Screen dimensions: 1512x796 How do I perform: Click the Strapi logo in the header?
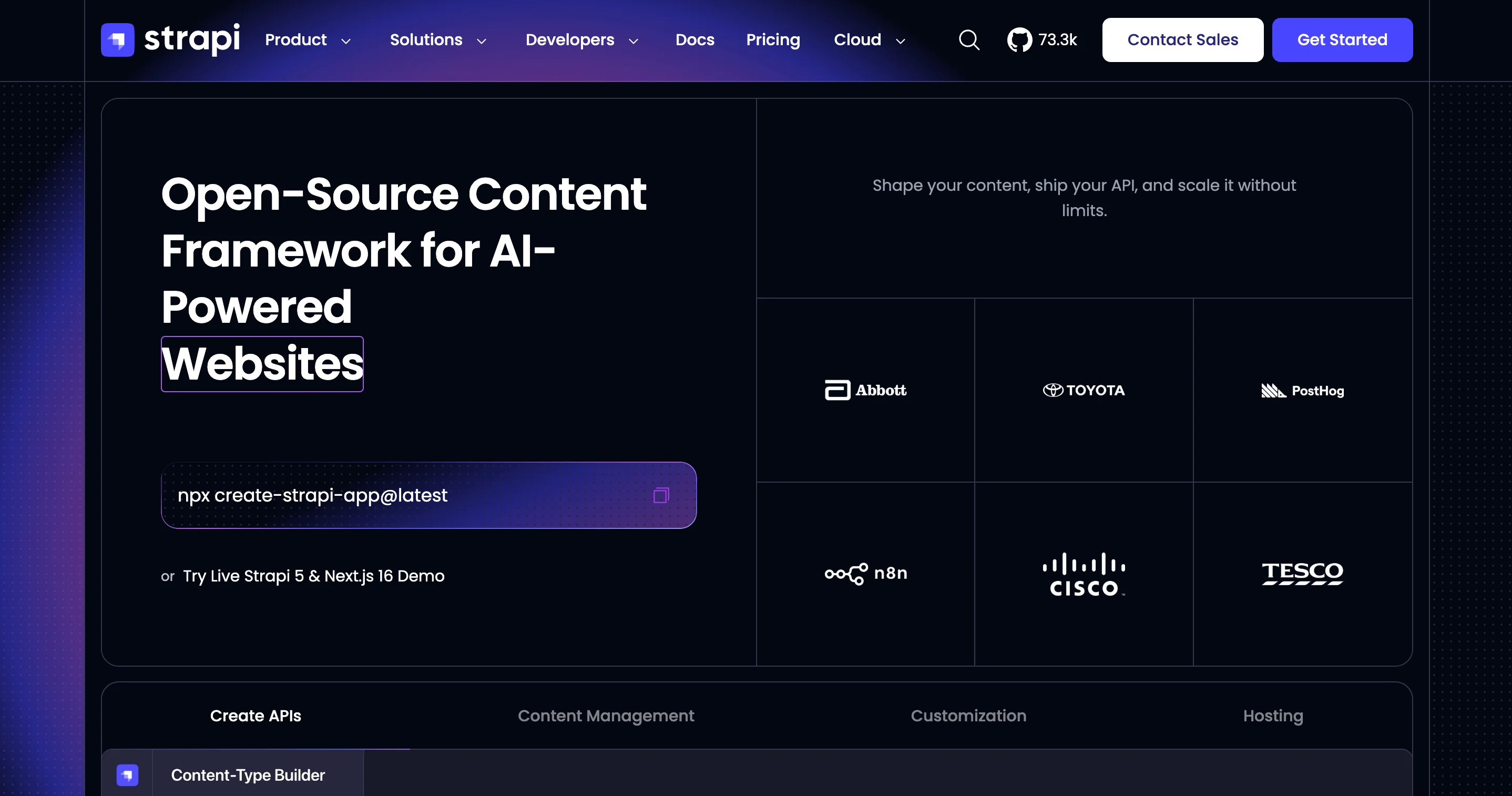coord(171,39)
